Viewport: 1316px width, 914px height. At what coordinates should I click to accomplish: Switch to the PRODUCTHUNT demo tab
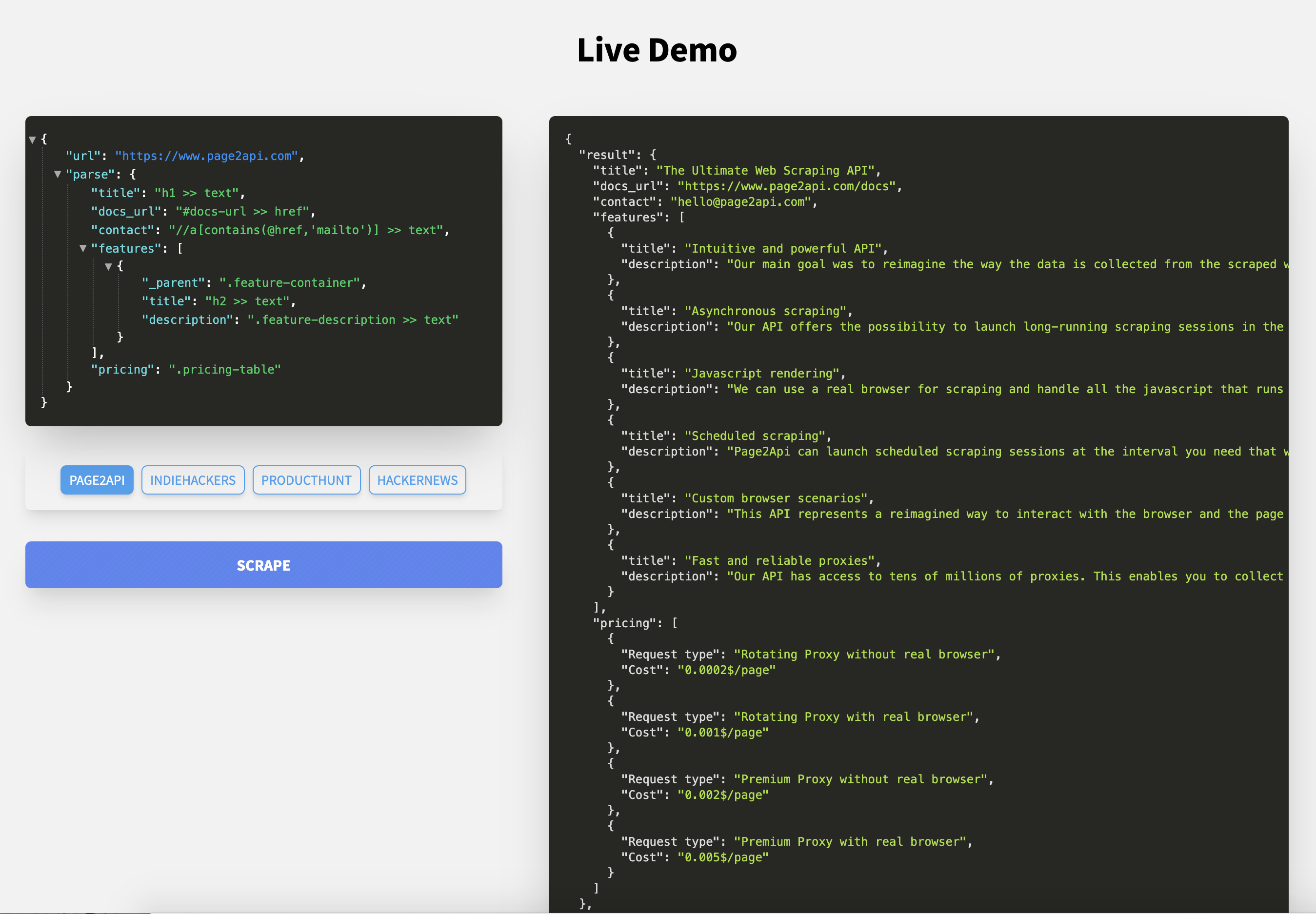pos(306,480)
